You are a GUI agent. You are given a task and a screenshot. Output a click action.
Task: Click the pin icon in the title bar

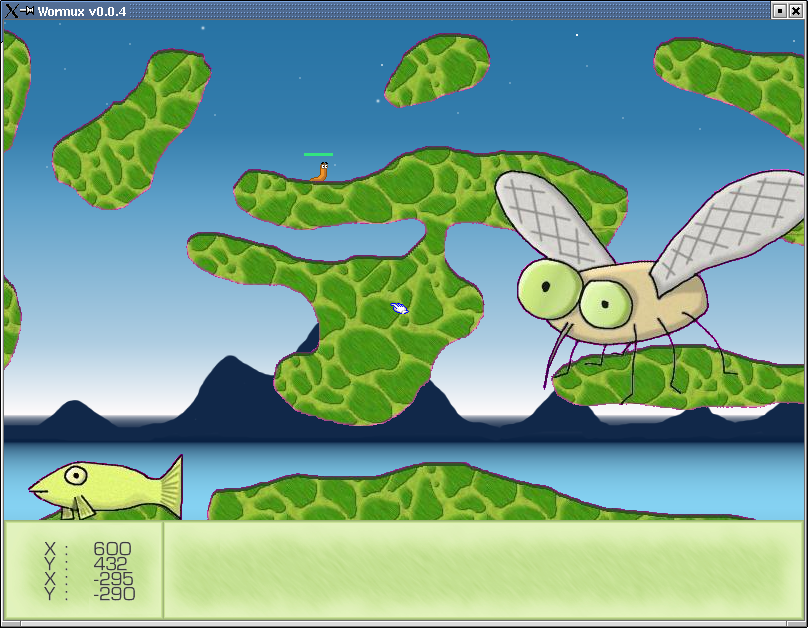coord(28,10)
